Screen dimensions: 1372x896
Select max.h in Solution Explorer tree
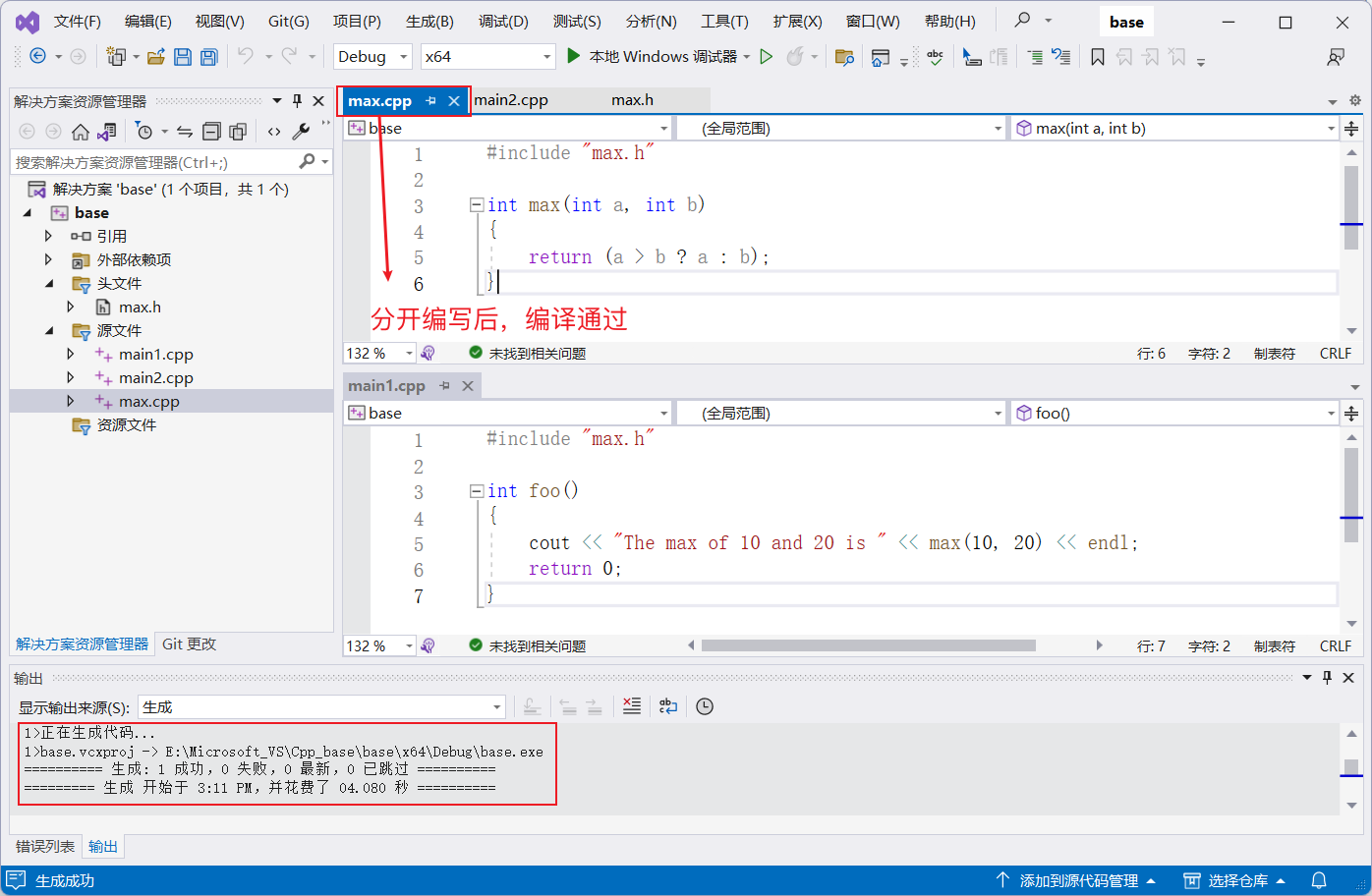(x=140, y=307)
